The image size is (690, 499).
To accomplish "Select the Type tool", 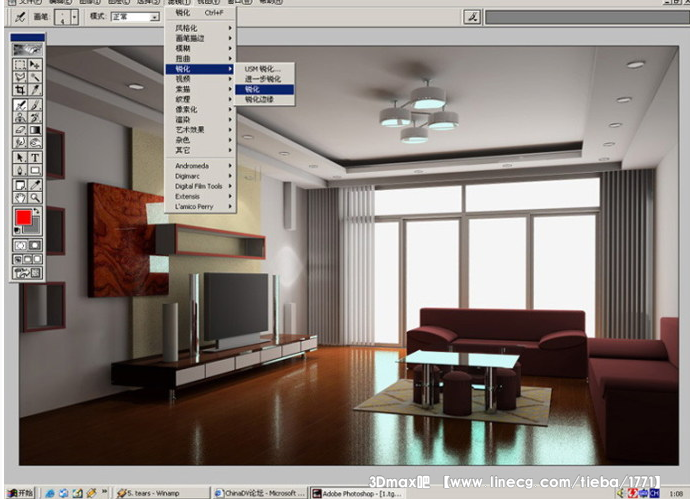I will (35, 158).
